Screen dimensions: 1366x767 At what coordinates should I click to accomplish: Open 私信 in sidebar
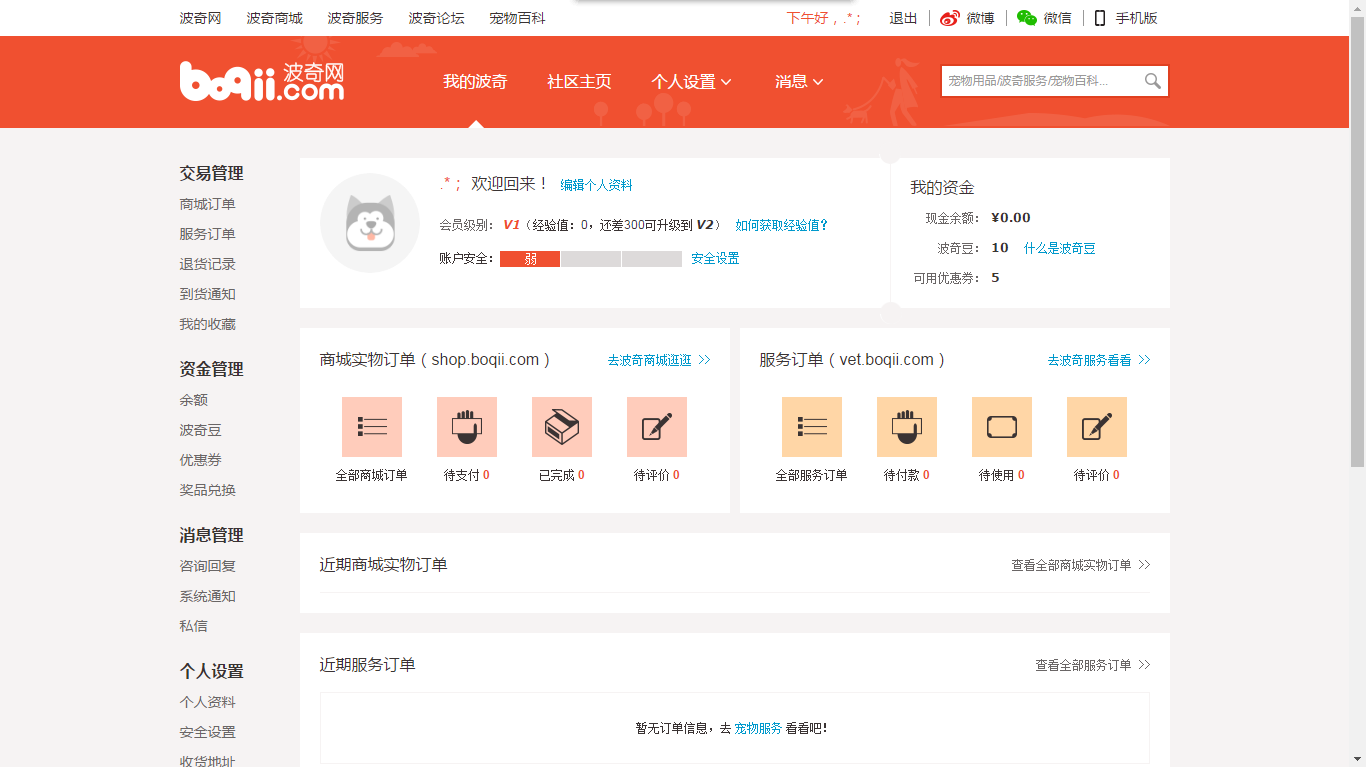(x=194, y=626)
